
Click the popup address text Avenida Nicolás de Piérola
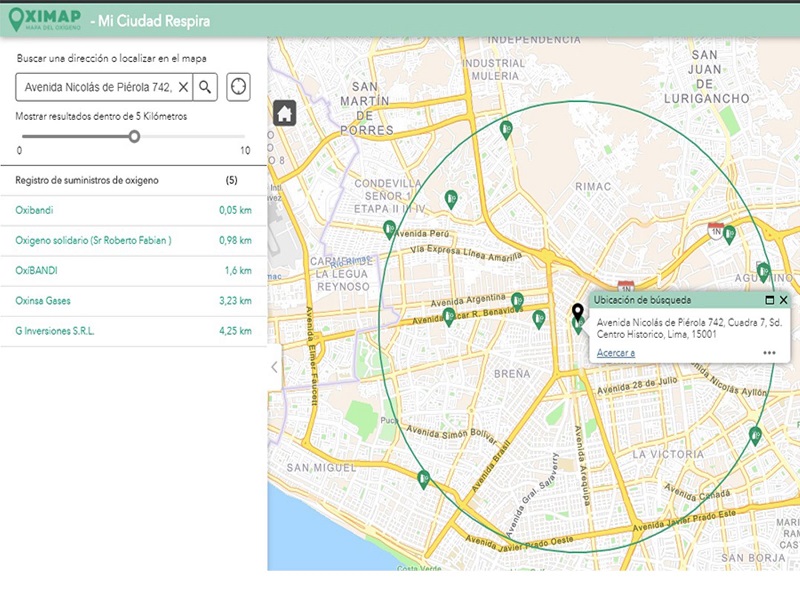(688, 328)
